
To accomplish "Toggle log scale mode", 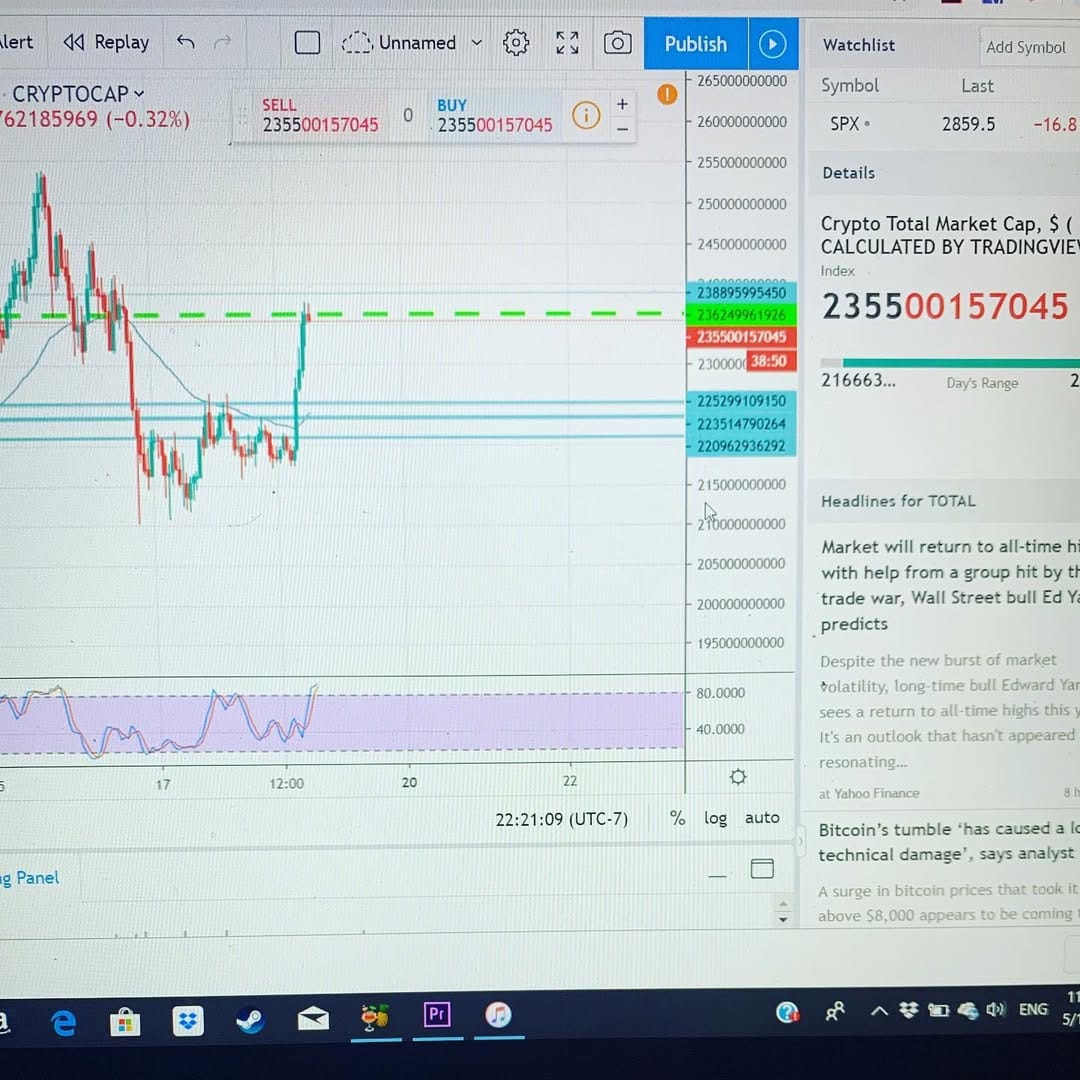I will [x=715, y=818].
